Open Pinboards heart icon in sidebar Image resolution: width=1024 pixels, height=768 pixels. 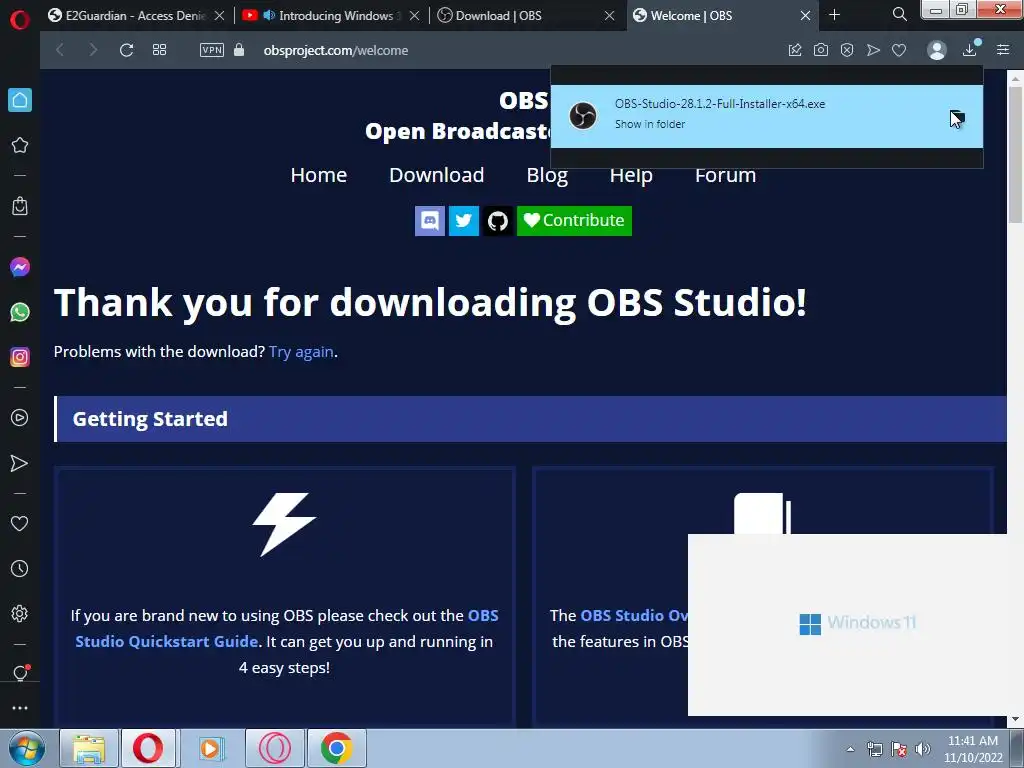tap(20, 523)
